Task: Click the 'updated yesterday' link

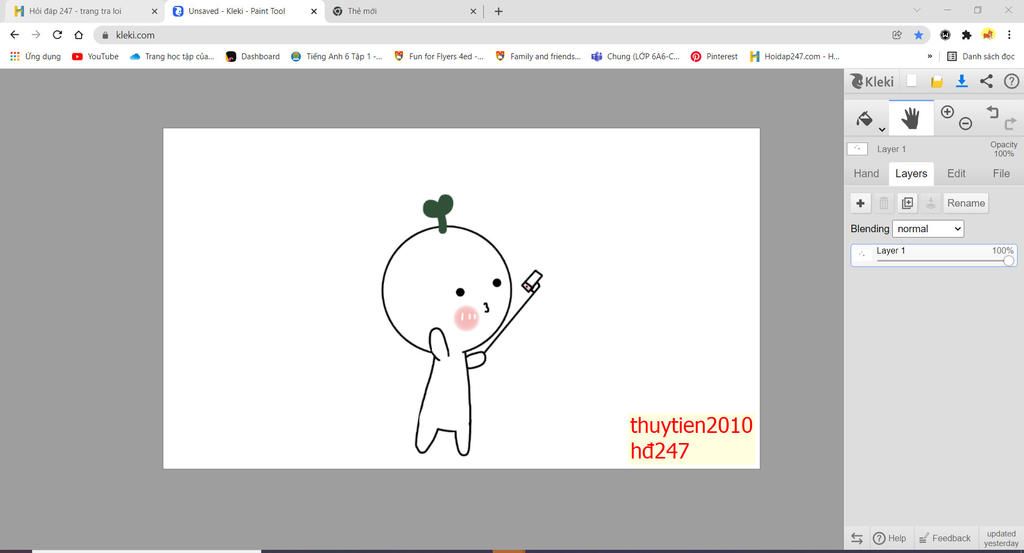Action: point(1000,538)
